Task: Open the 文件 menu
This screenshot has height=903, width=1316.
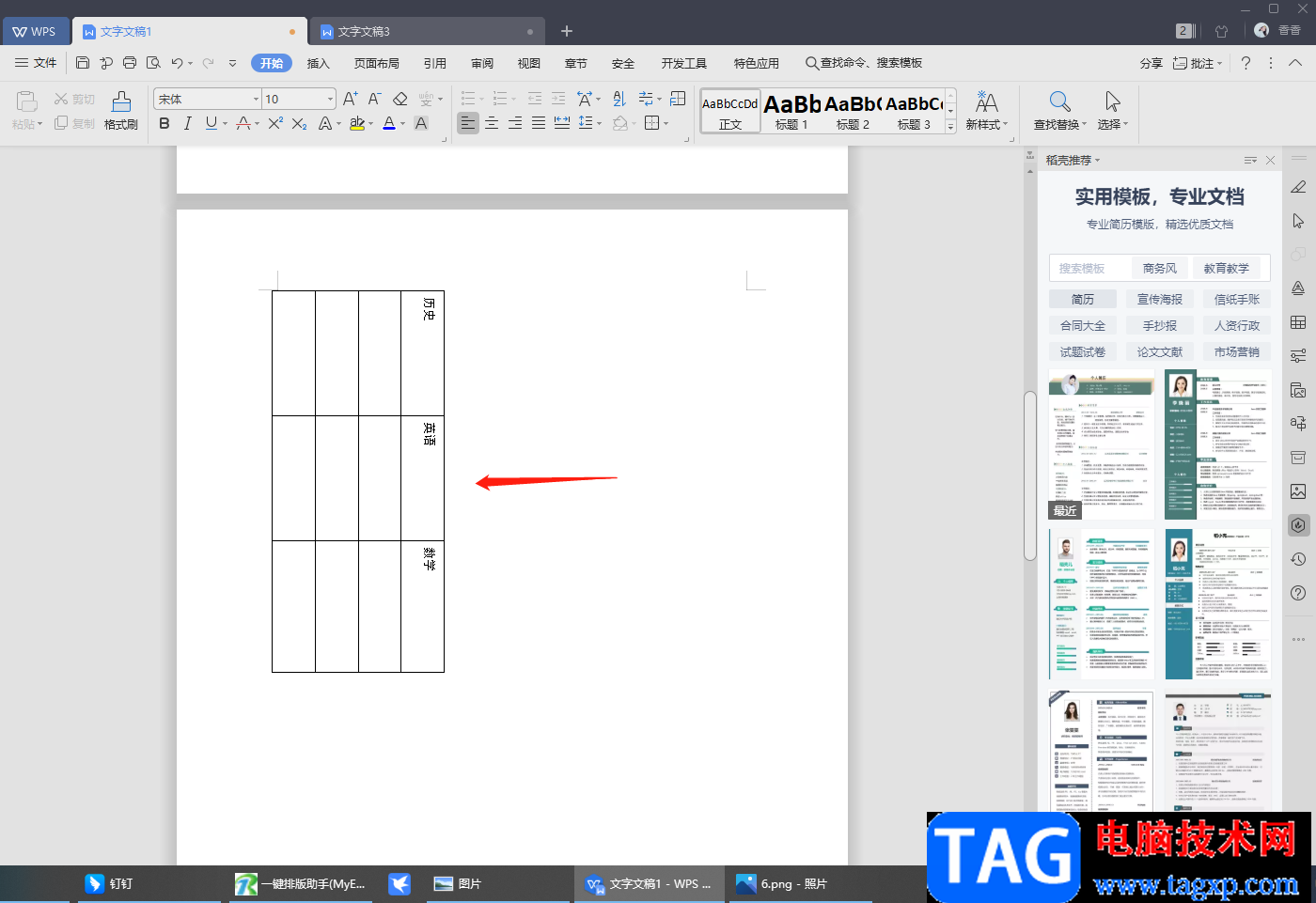Action: (x=37, y=63)
